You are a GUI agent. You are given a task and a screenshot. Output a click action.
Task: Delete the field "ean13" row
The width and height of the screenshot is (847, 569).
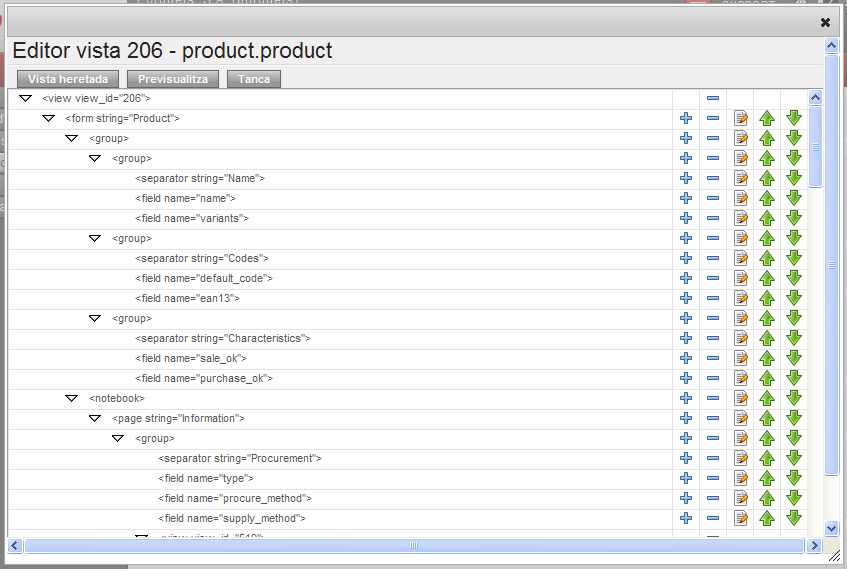tap(713, 298)
